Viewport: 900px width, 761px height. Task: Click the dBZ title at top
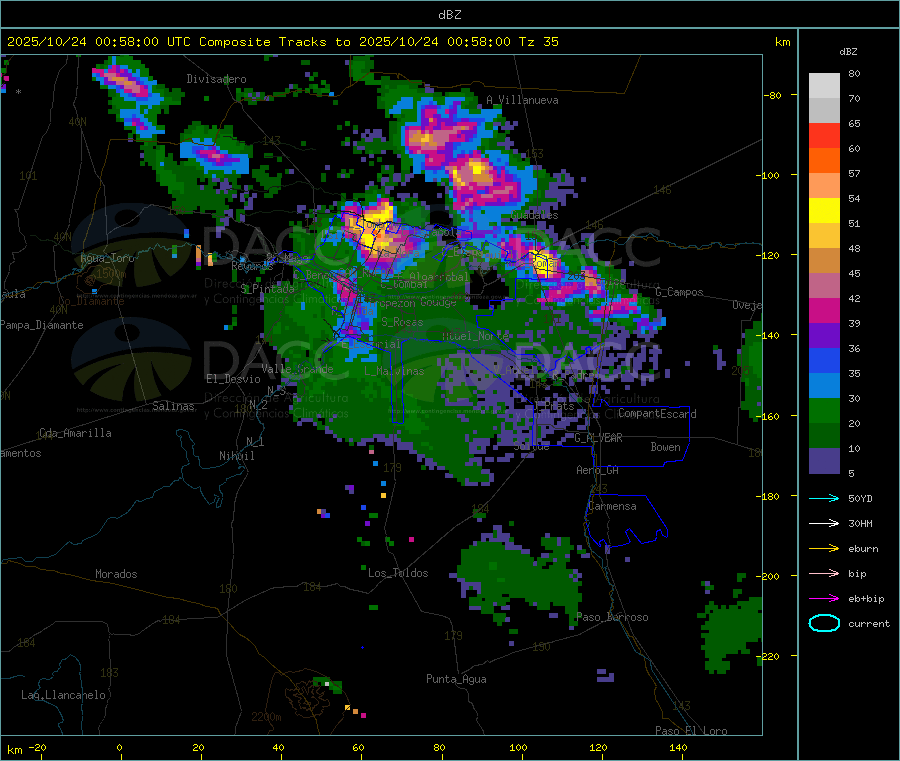pyautogui.click(x=449, y=15)
